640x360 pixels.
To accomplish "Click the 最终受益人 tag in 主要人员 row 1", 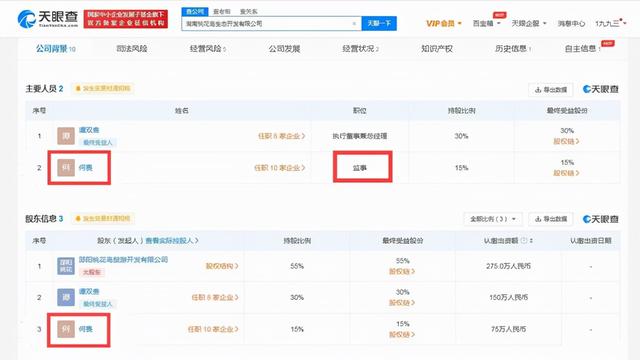I will coord(97,142).
